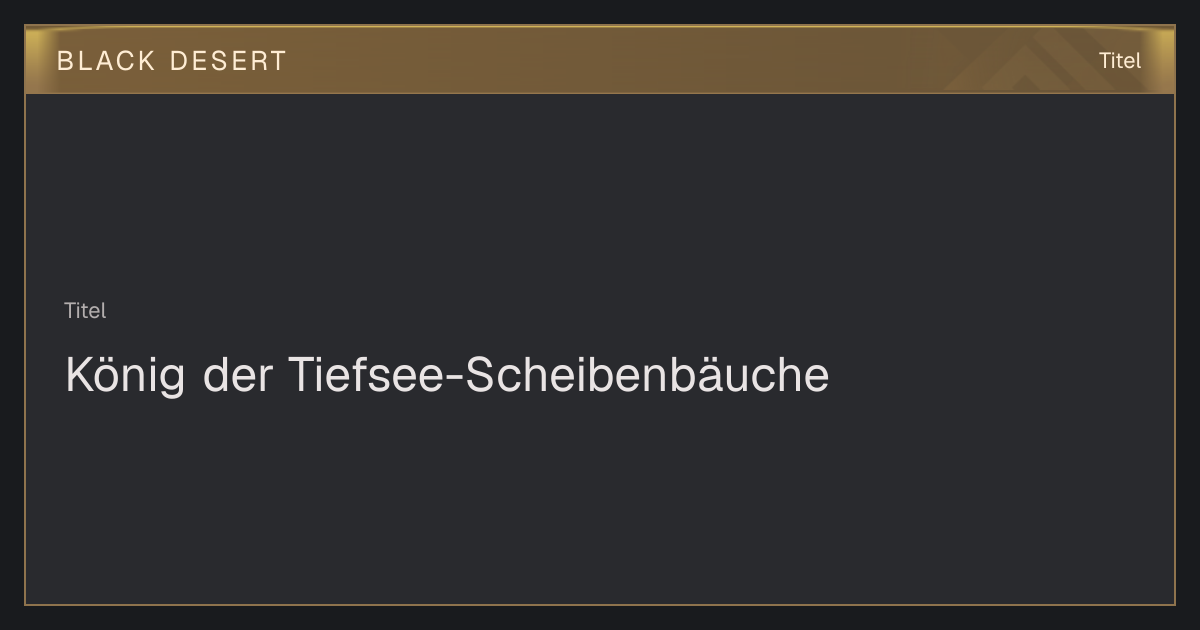Select the Titel label in header's right corner
1200x630 pixels.
tap(1120, 61)
